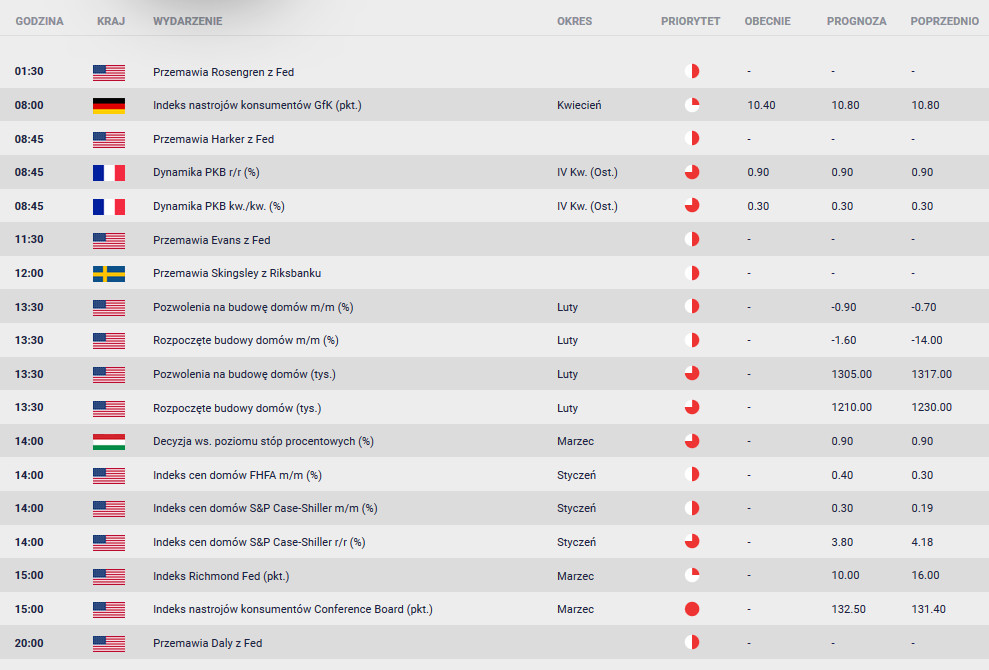
Task: Open Indeks cen domów FHFA m/m event
Action: [237, 475]
